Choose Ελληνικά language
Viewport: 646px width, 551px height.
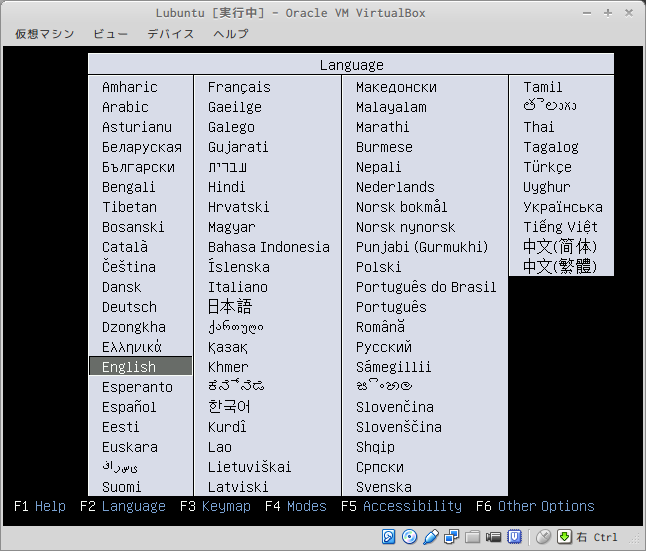click(x=132, y=347)
